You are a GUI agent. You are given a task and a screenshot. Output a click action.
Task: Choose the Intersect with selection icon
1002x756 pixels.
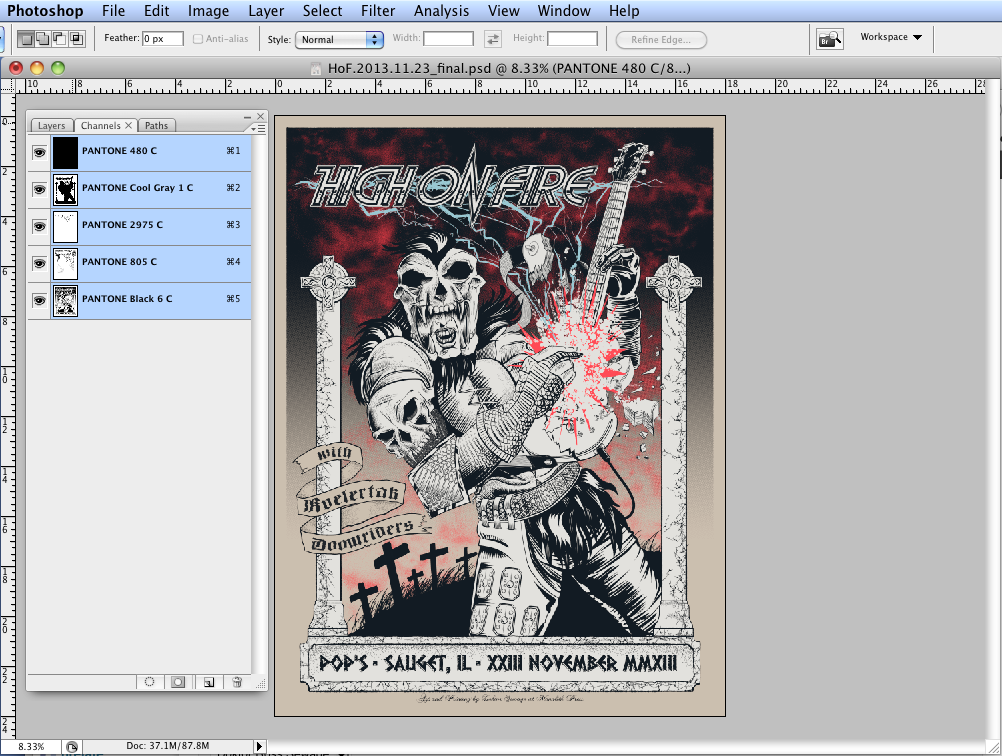click(76, 39)
